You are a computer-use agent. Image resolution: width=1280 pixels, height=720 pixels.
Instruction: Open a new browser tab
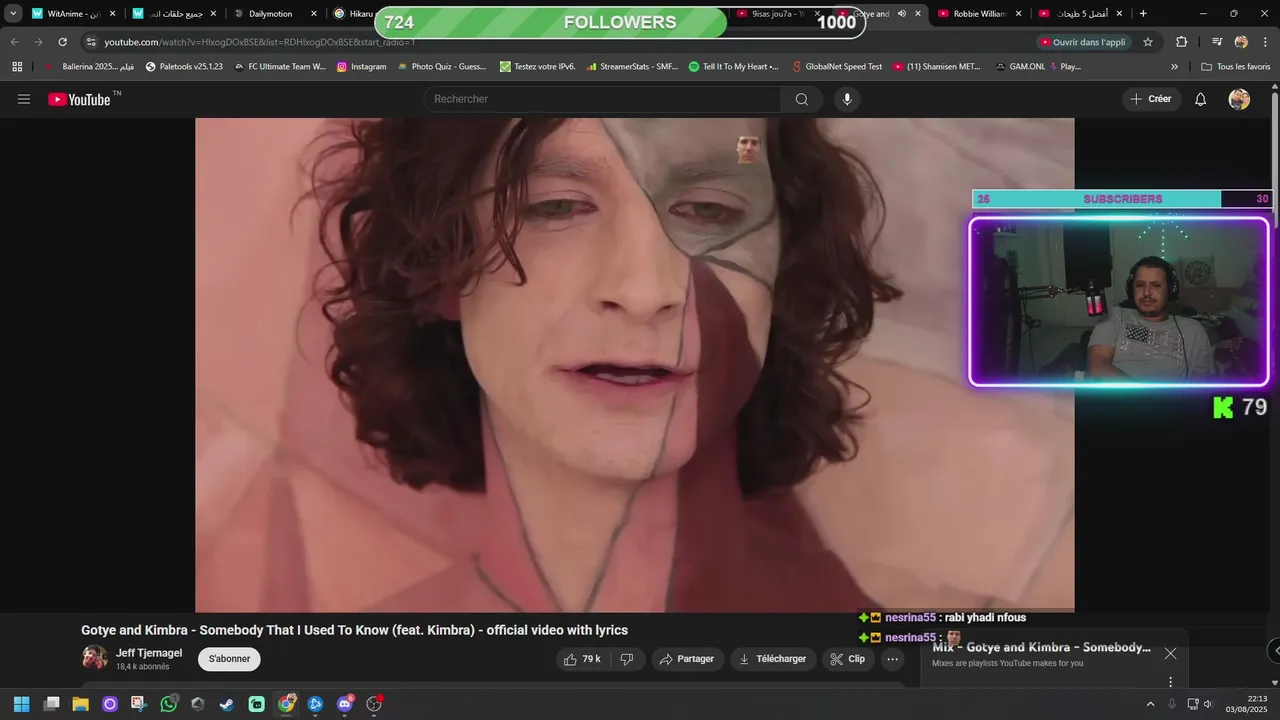coord(1143,14)
